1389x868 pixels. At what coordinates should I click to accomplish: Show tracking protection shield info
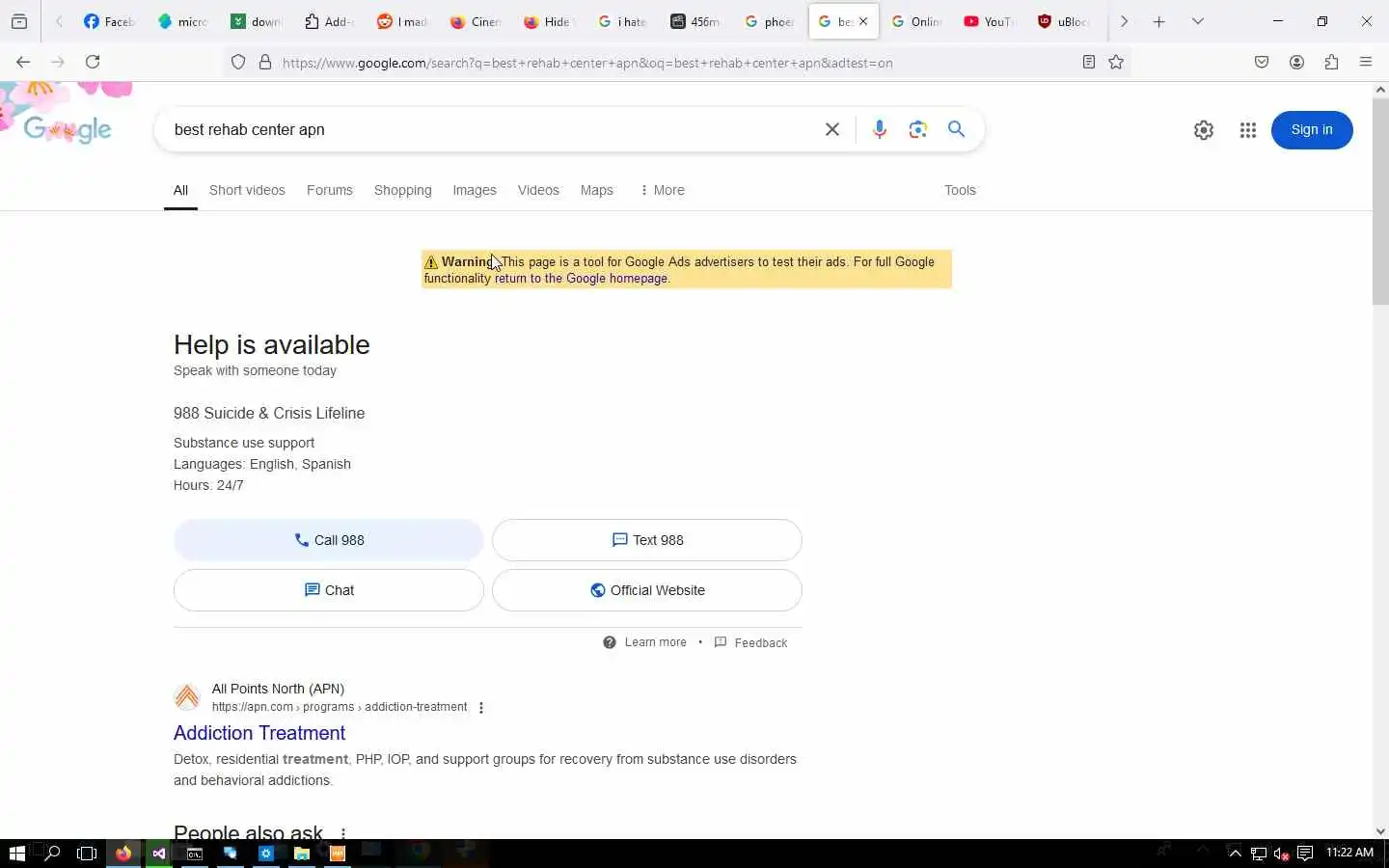click(x=238, y=63)
